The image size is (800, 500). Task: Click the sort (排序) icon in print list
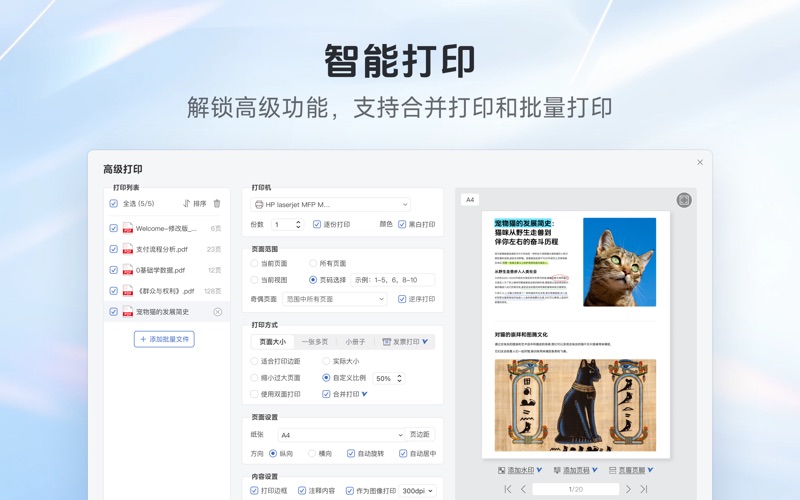point(186,204)
